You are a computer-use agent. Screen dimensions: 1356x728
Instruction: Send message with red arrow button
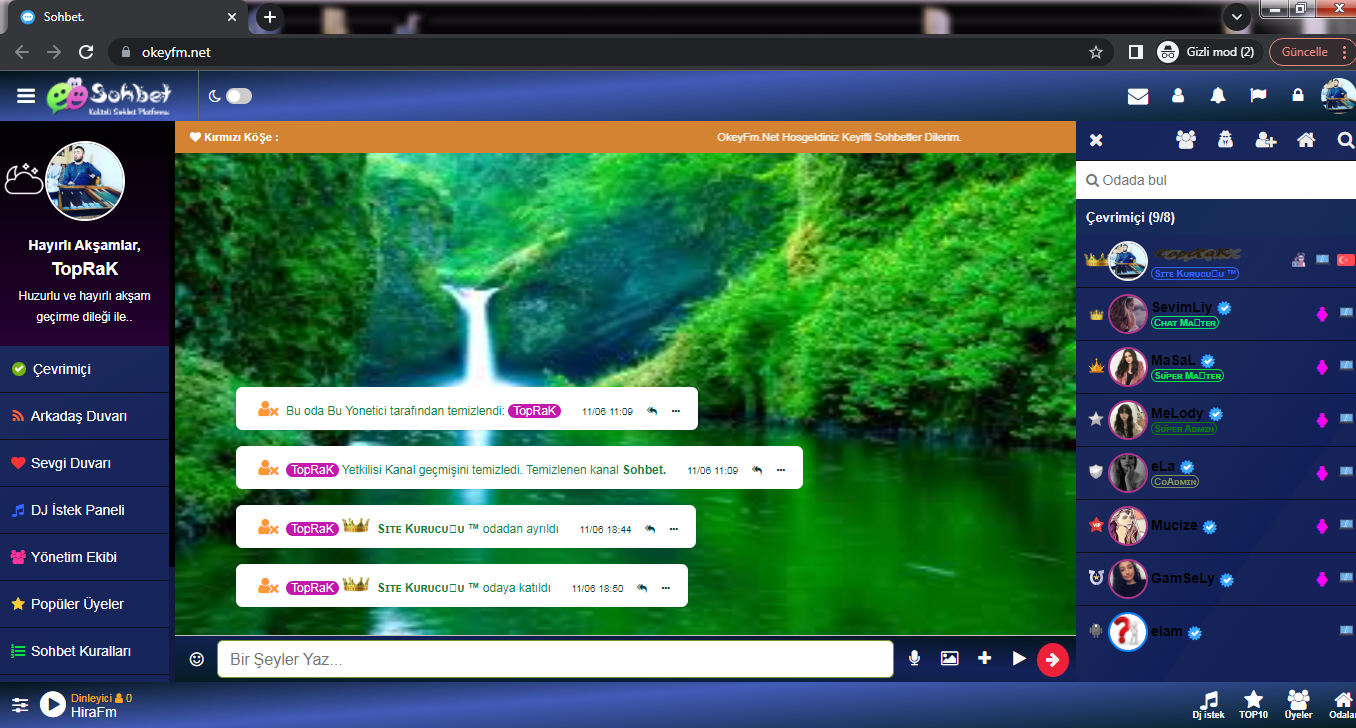pyautogui.click(x=1053, y=659)
